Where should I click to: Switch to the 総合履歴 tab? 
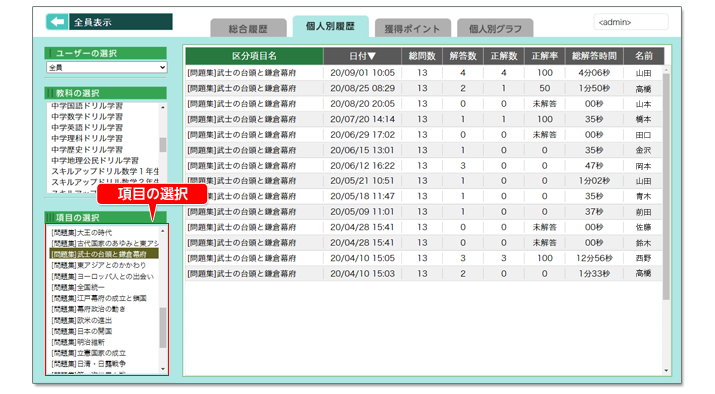tap(248, 28)
